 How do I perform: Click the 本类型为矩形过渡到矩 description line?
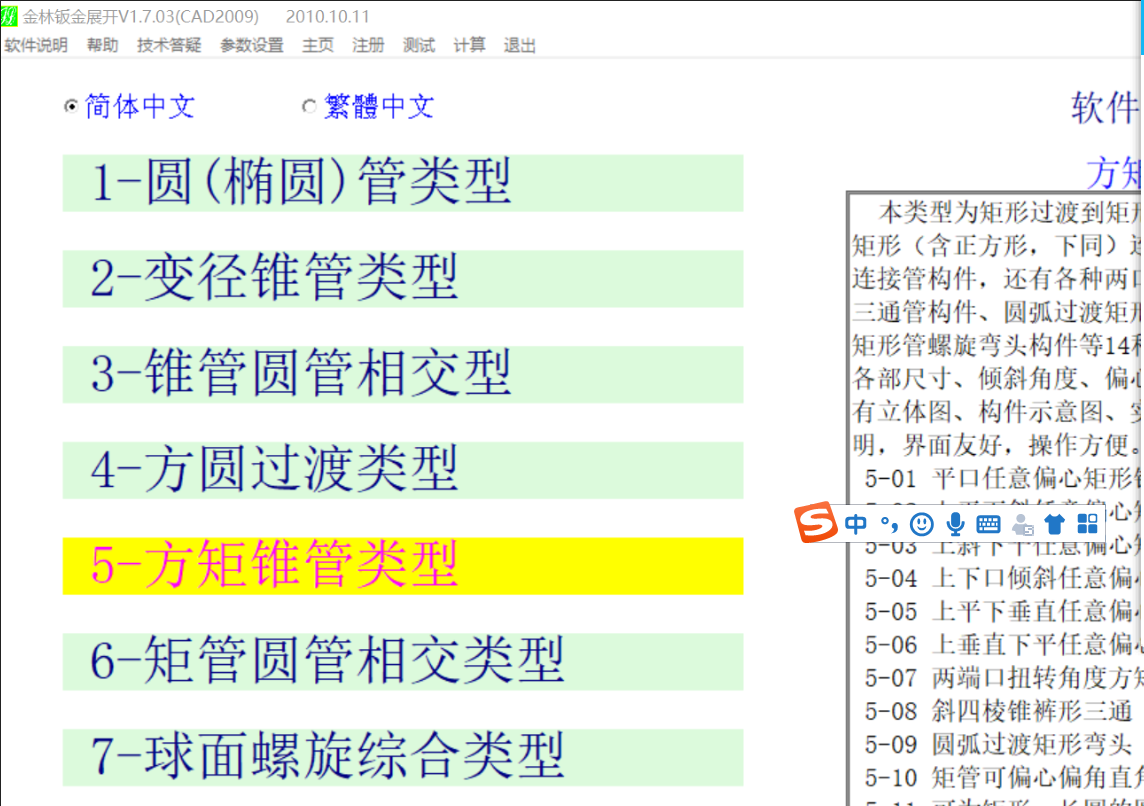(1009, 212)
